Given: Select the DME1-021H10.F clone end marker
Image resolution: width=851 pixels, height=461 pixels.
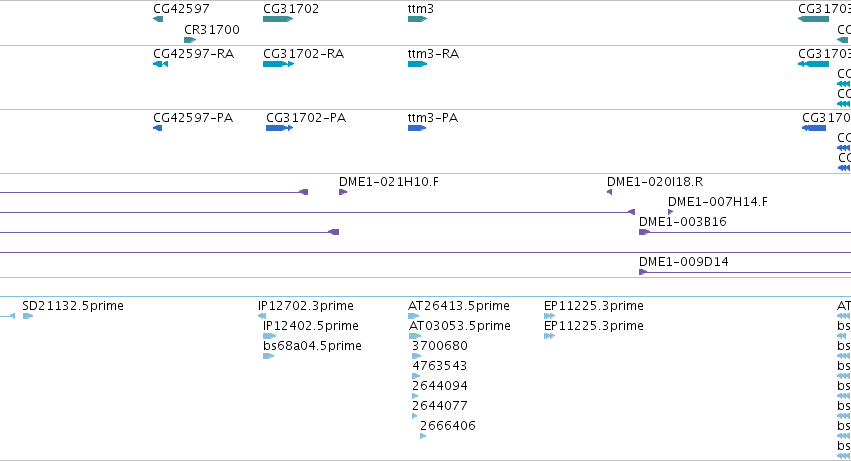Looking at the screenshot, I should pyautogui.click(x=343, y=192).
